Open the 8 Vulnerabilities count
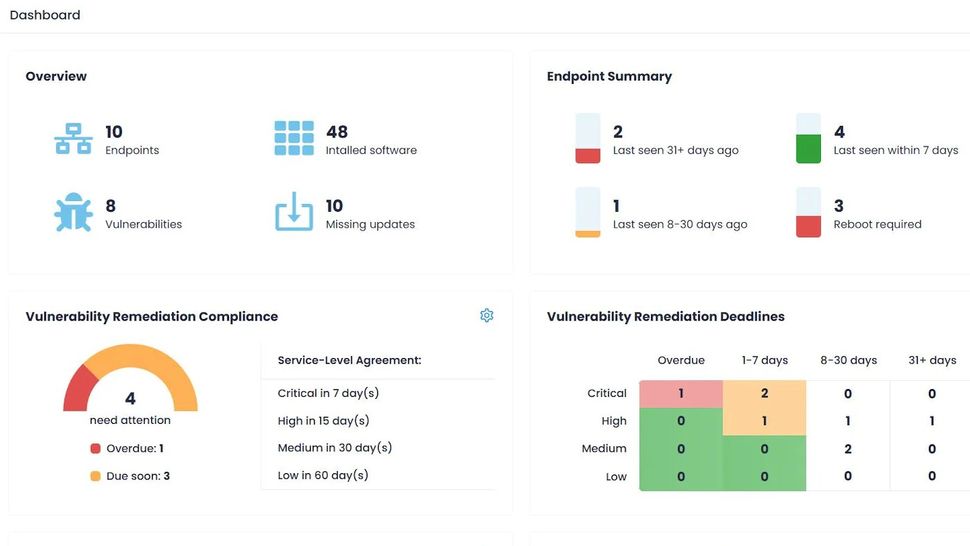This screenshot has height=546, width=970. tap(111, 206)
